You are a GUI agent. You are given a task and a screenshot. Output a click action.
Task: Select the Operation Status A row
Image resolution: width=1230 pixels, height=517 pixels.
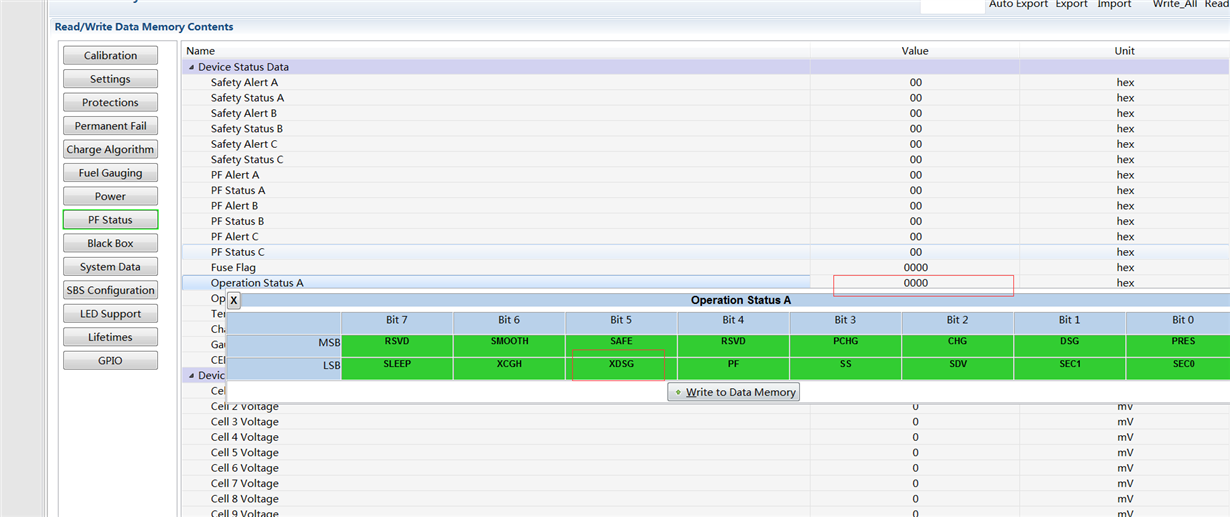tap(706, 283)
